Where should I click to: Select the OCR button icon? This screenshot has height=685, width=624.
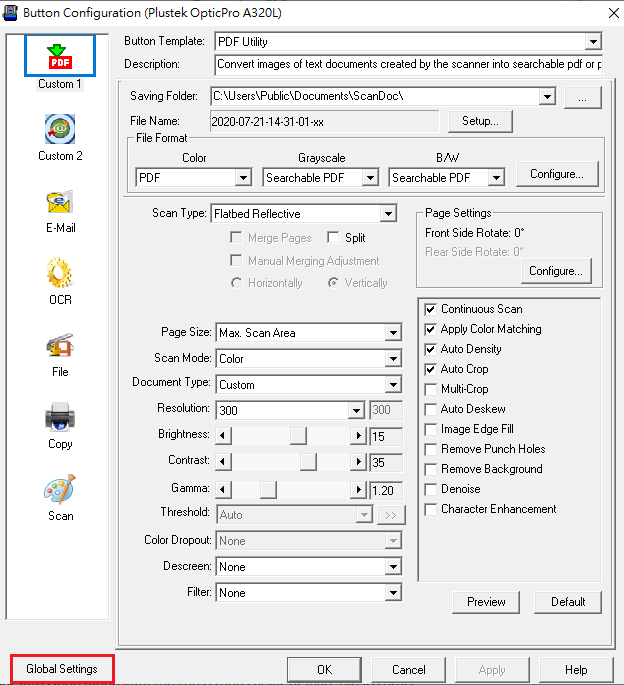click(60, 273)
